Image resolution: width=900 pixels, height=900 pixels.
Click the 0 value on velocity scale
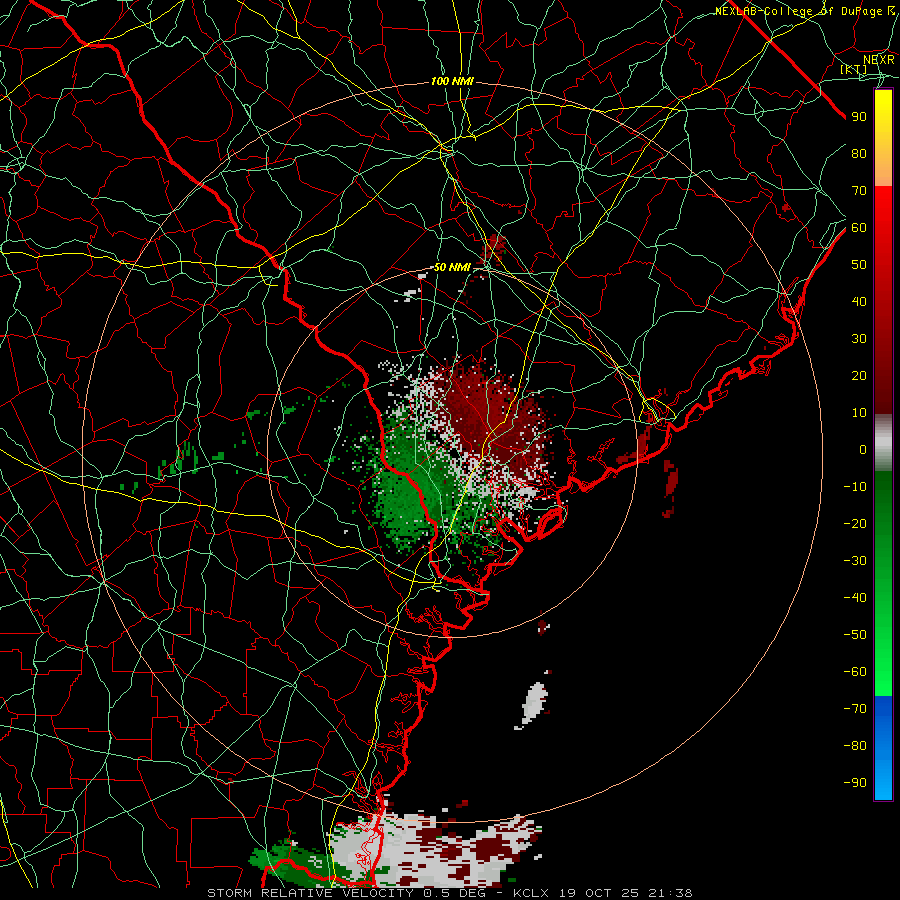[863, 449]
